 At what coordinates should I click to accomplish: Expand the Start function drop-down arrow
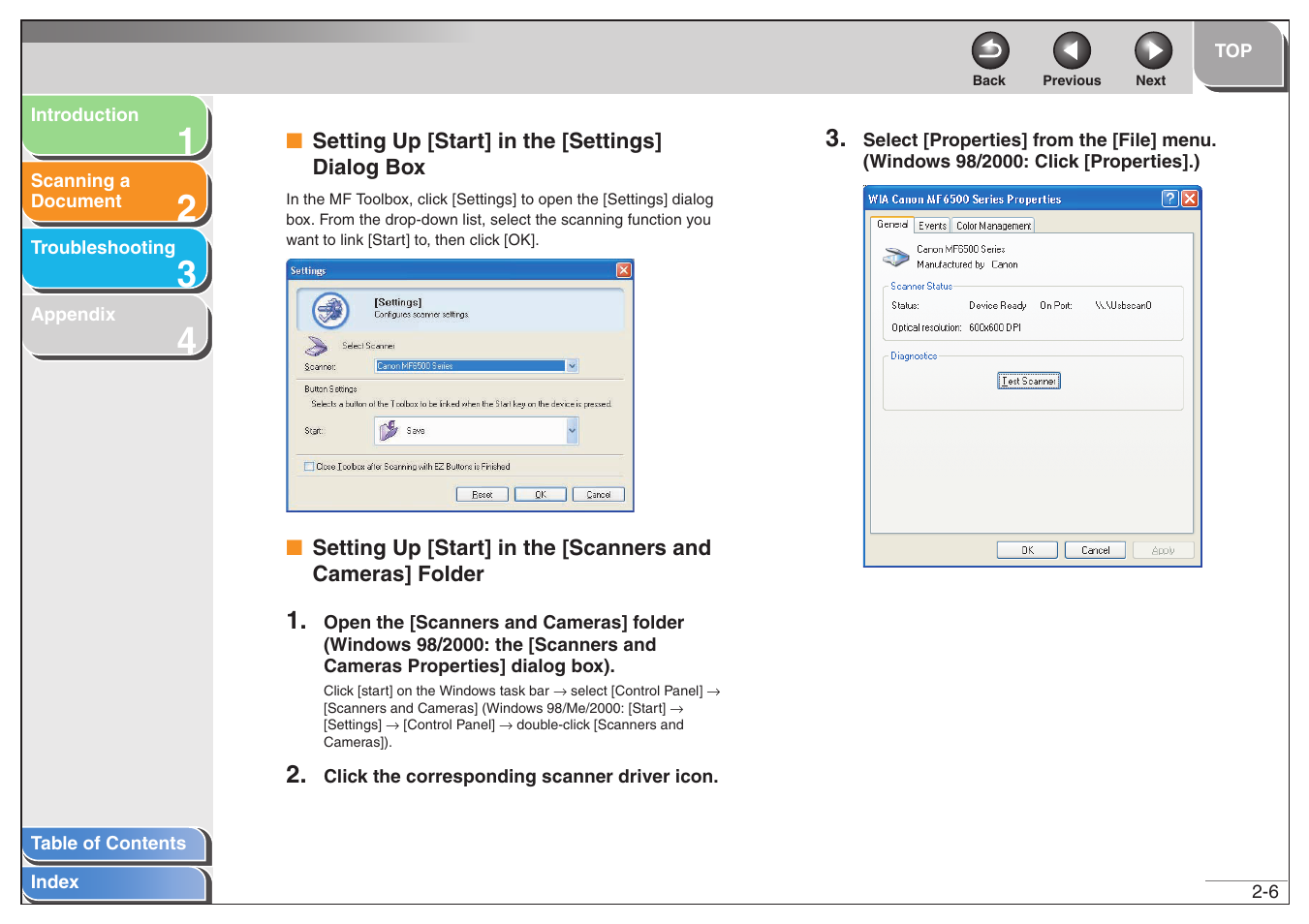point(572,430)
